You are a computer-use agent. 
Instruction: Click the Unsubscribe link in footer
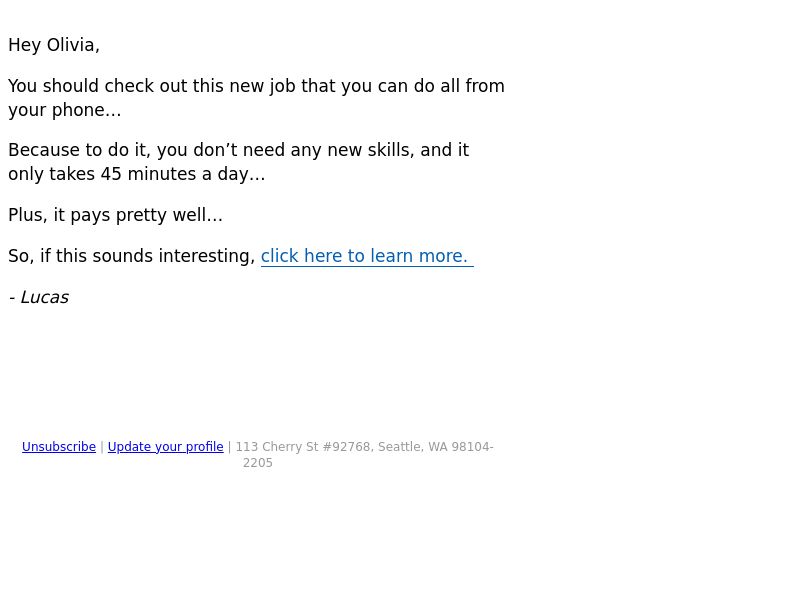tap(59, 447)
